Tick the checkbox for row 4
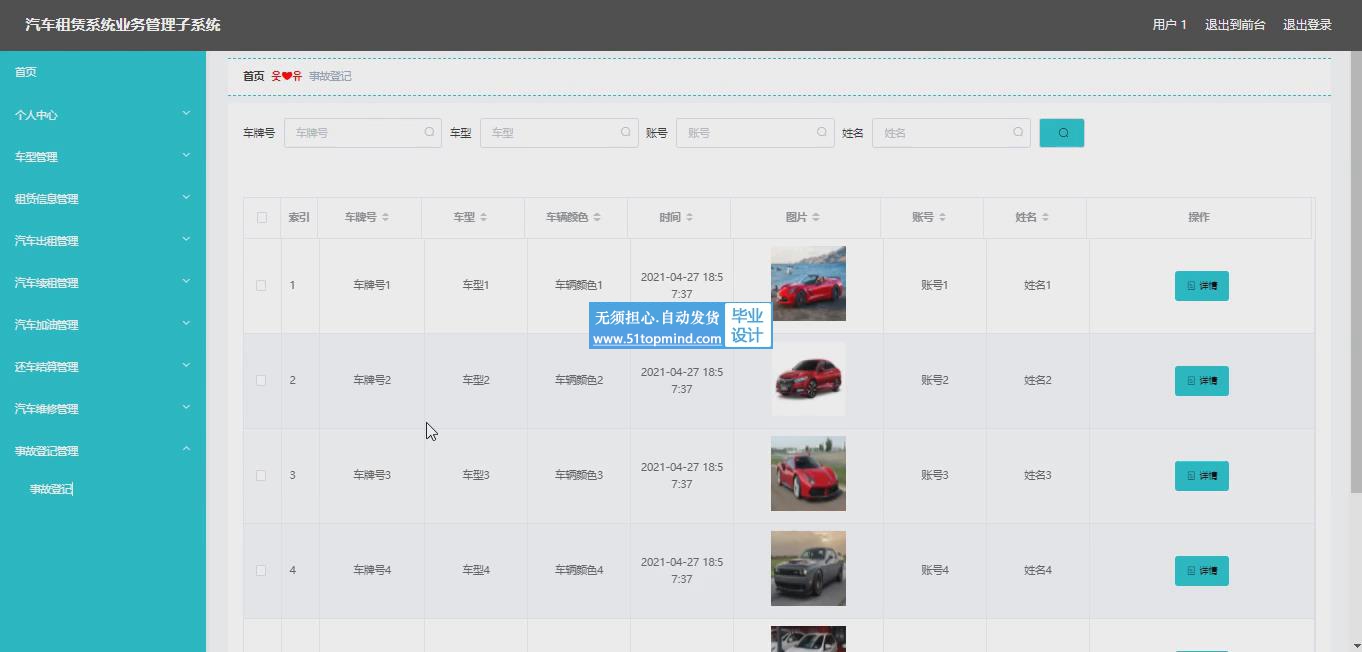The image size is (1362, 652). pyautogui.click(x=261, y=570)
